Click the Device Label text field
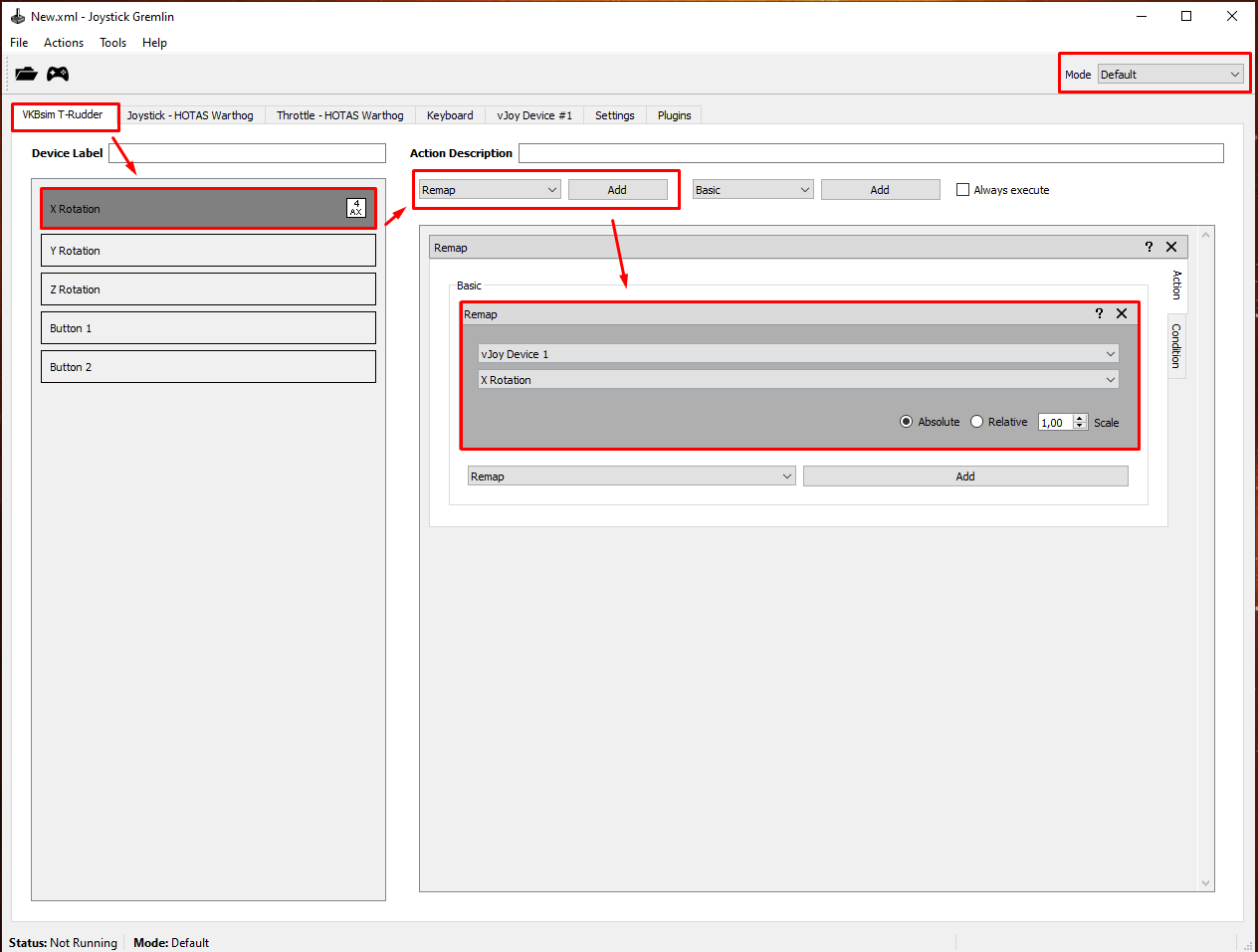 click(x=247, y=153)
